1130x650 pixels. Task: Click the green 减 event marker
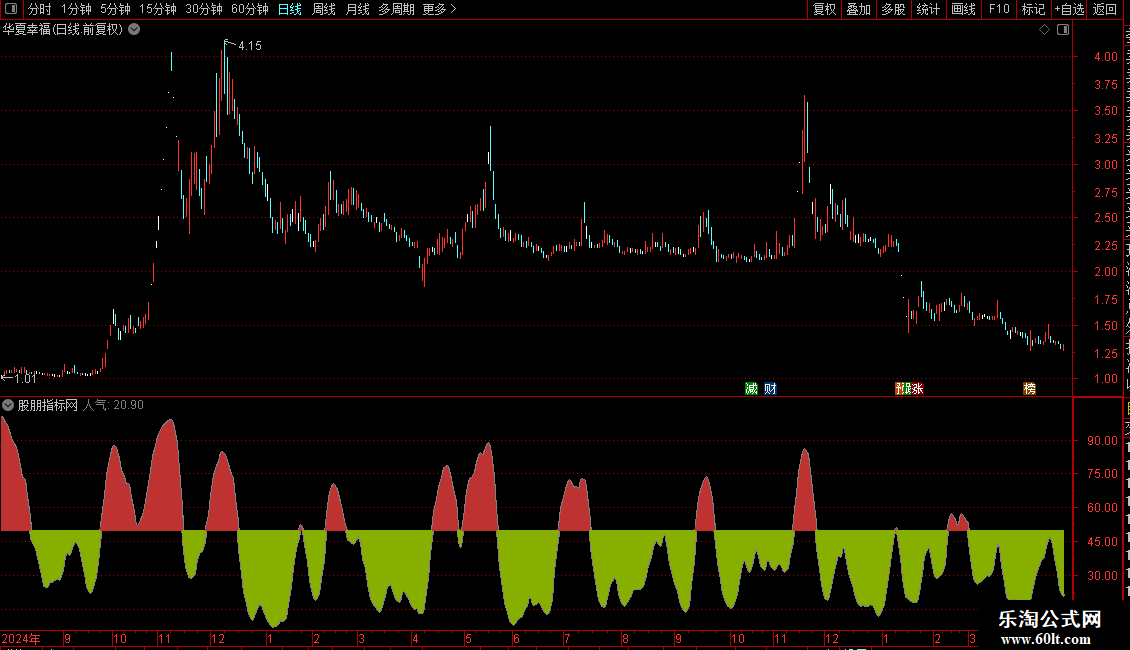[751, 388]
